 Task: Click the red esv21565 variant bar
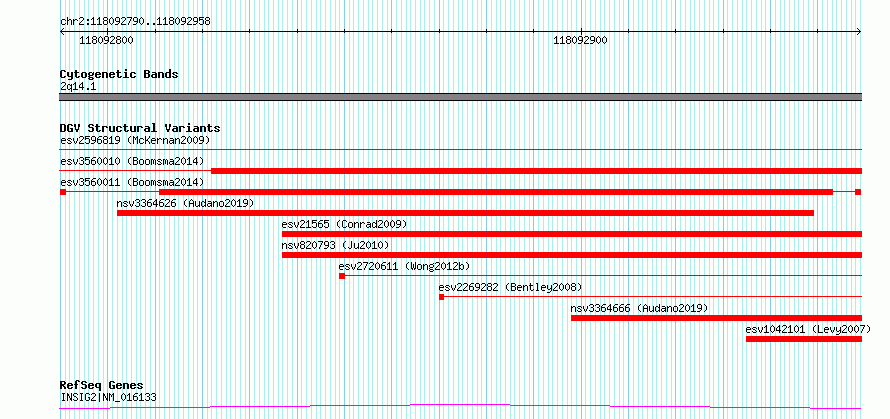tap(572, 234)
